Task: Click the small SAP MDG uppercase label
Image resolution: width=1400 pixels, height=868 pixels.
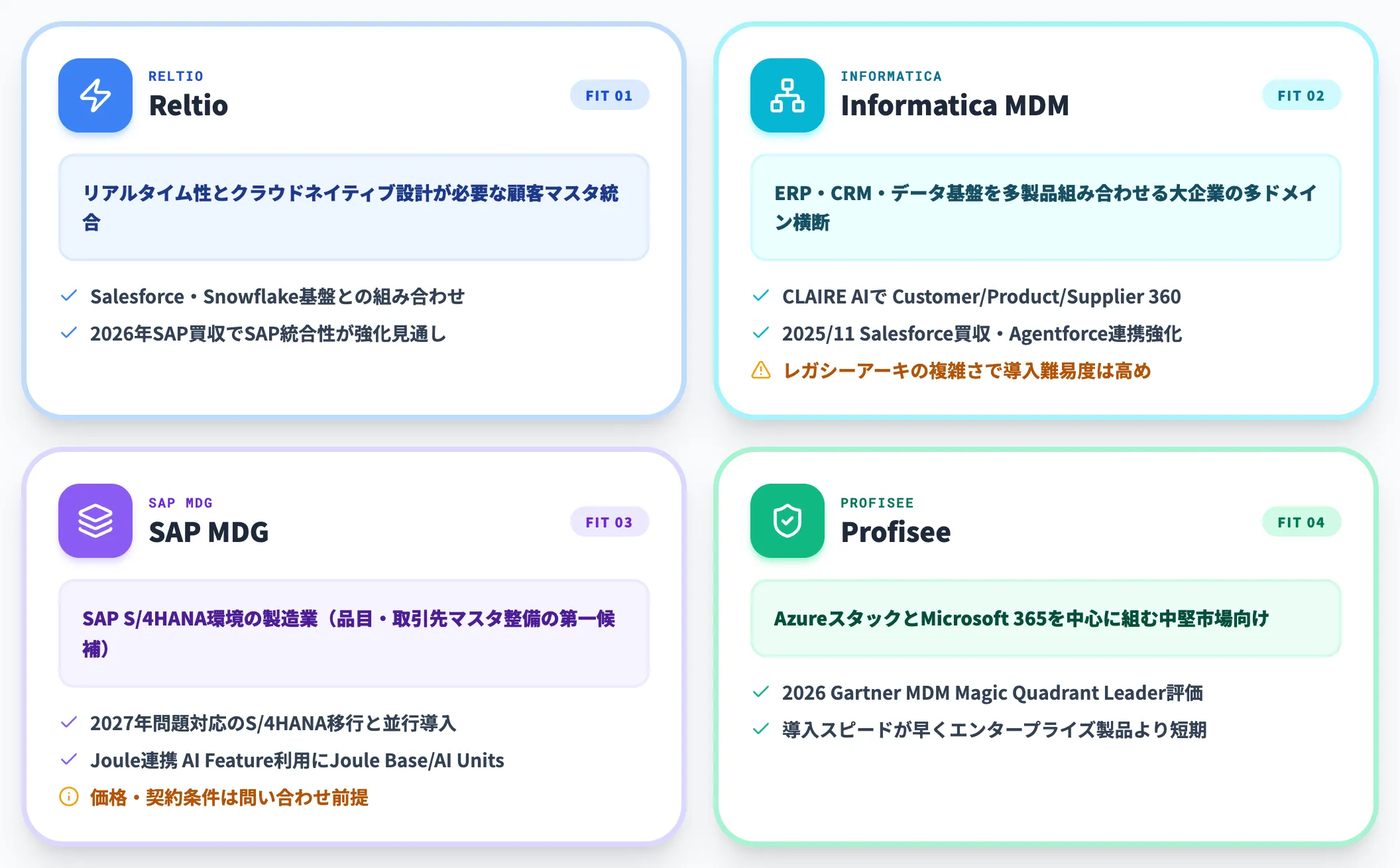Action: pos(180,503)
